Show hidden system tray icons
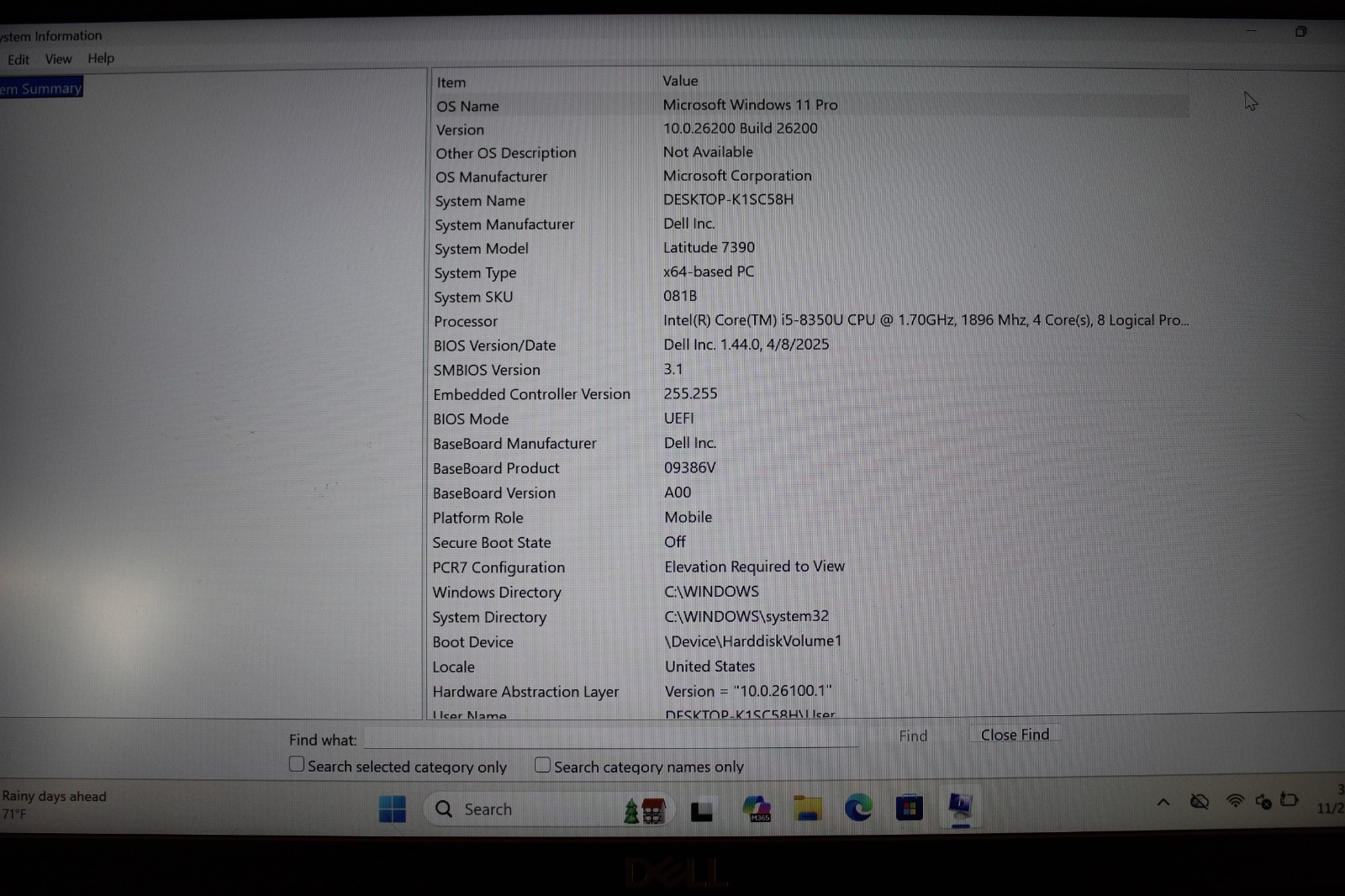Image resolution: width=1345 pixels, height=896 pixels. click(1163, 802)
